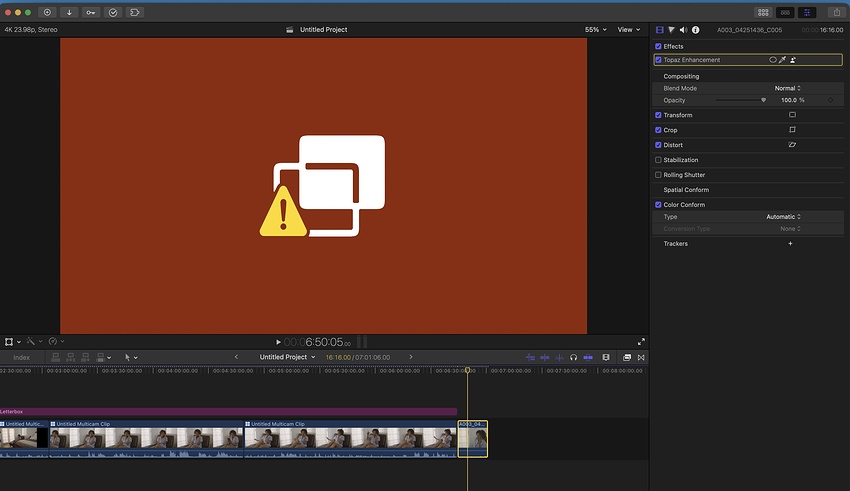
Task: Click the Crop onscreen control icon
Action: [x=792, y=130]
